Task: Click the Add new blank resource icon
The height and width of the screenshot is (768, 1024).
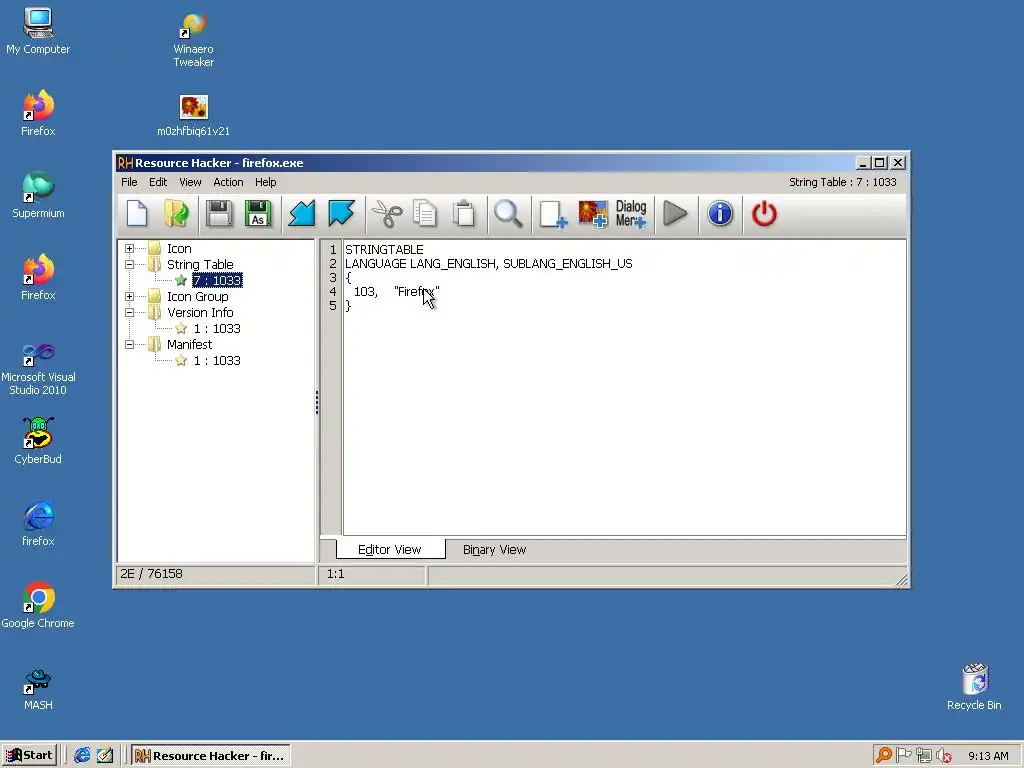Action: 553,214
